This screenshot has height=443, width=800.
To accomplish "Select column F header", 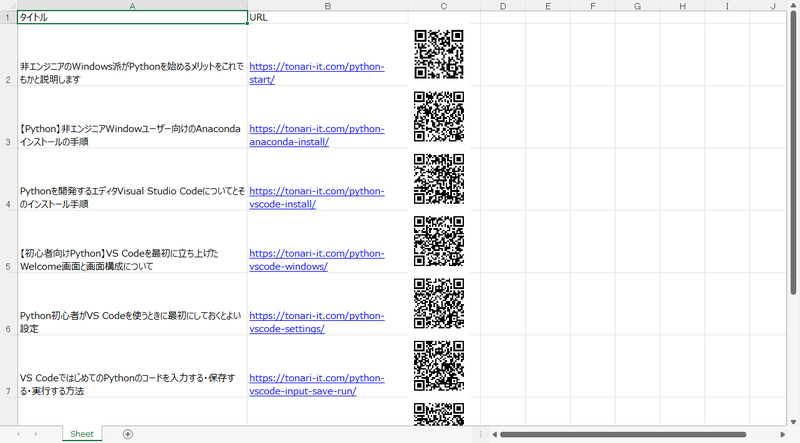I will point(593,6).
